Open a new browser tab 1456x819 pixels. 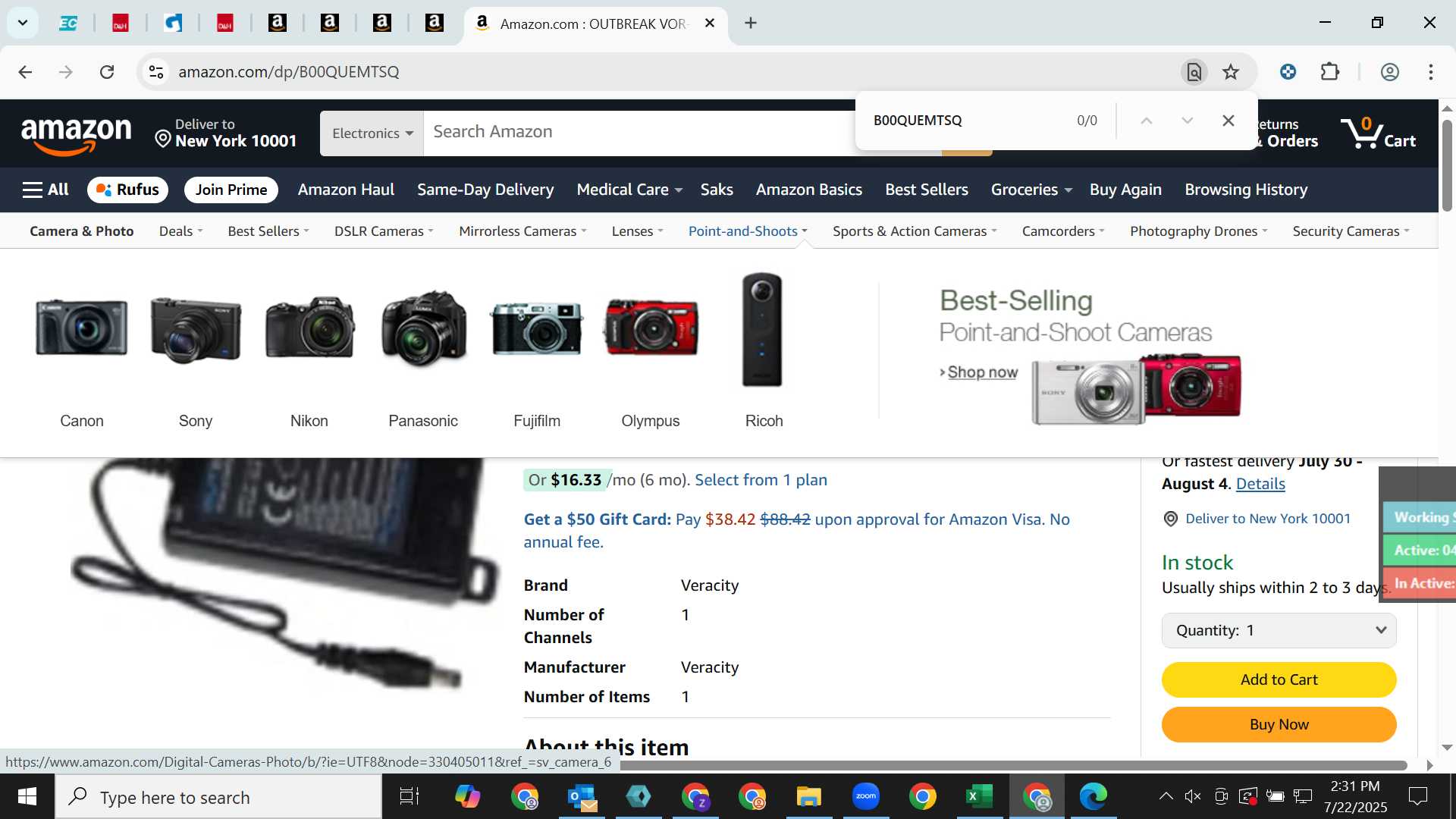[x=751, y=24]
